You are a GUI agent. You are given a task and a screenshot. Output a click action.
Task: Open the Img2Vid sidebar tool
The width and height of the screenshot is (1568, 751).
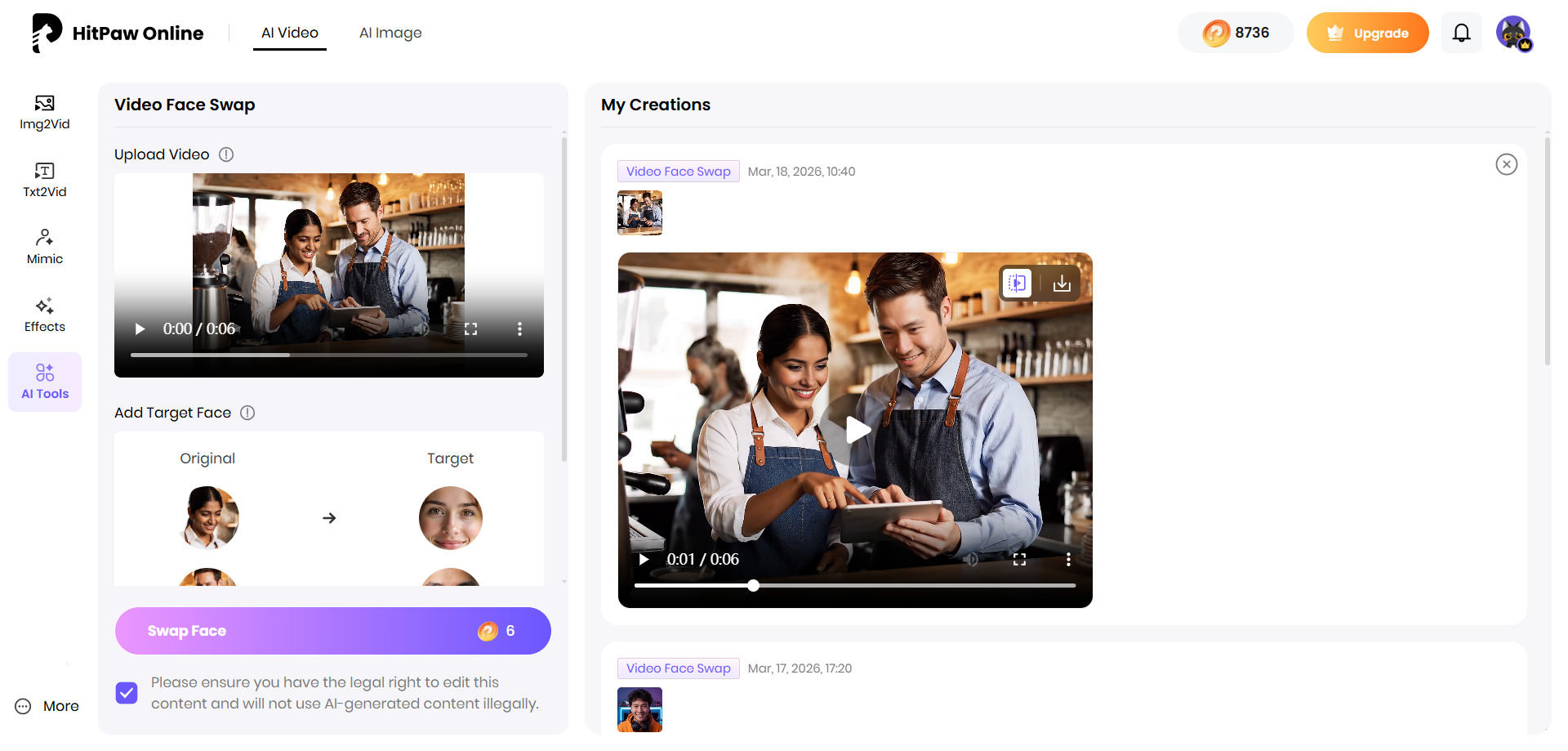45,113
